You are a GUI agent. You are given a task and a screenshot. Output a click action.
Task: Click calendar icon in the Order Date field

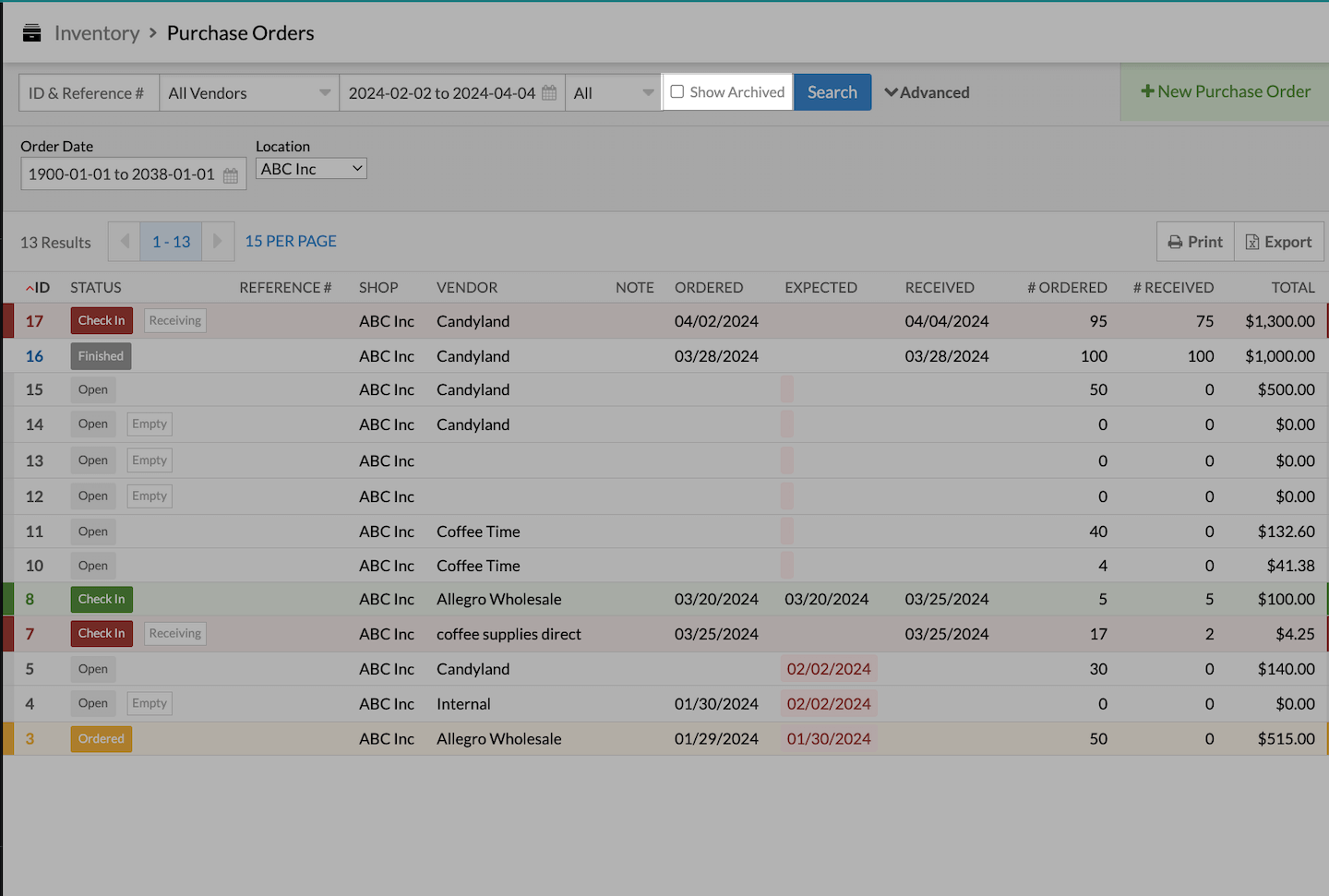click(231, 175)
